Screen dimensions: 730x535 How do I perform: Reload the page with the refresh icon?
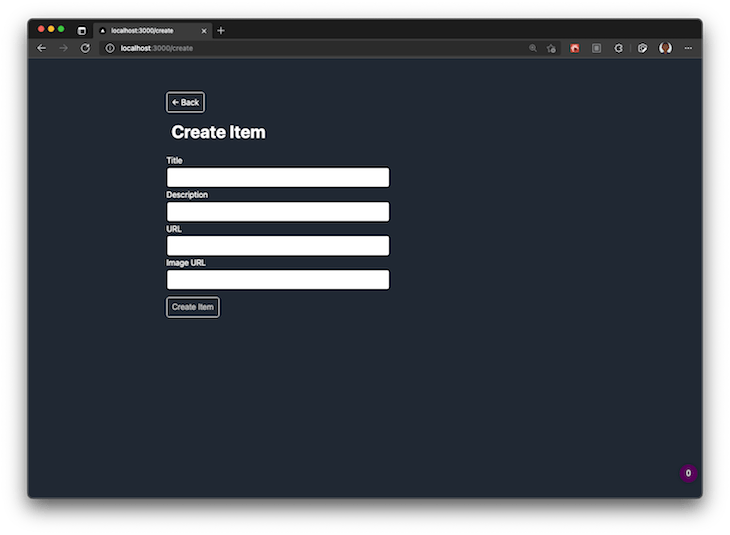85,48
